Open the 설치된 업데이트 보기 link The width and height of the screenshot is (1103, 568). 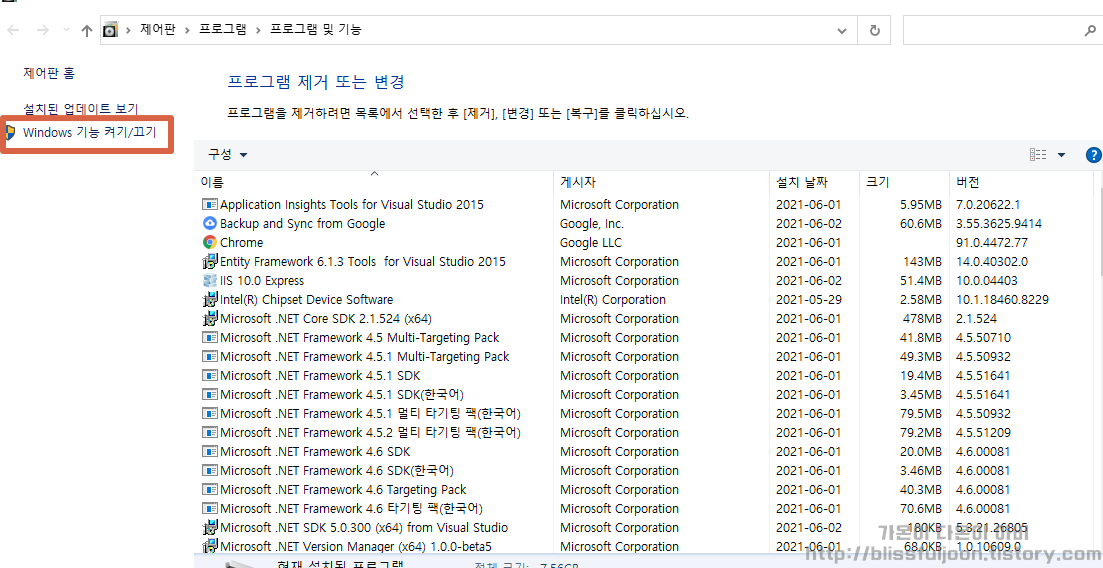[81, 109]
